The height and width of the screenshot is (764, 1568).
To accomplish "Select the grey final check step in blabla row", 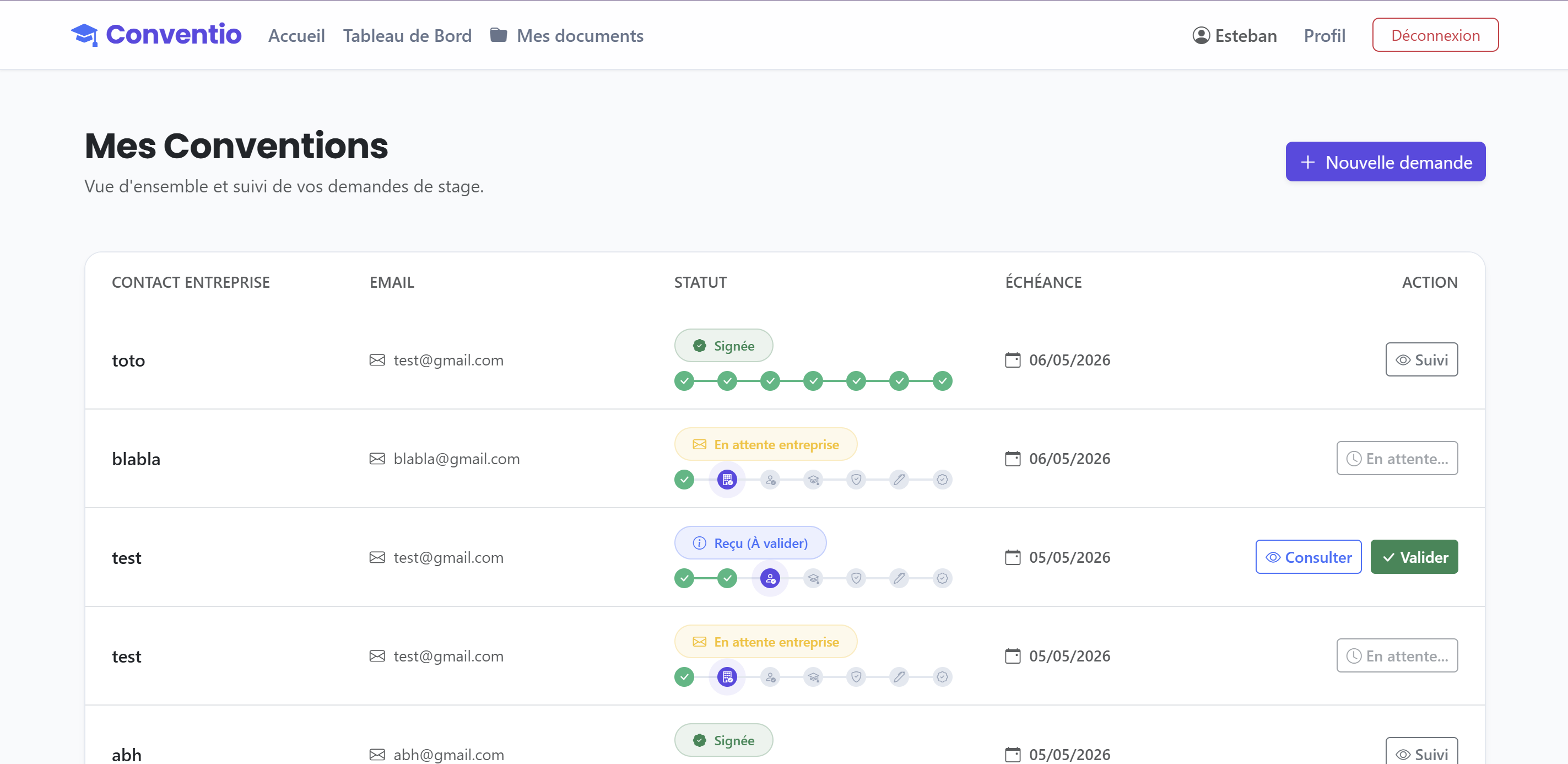I will (x=942, y=480).
